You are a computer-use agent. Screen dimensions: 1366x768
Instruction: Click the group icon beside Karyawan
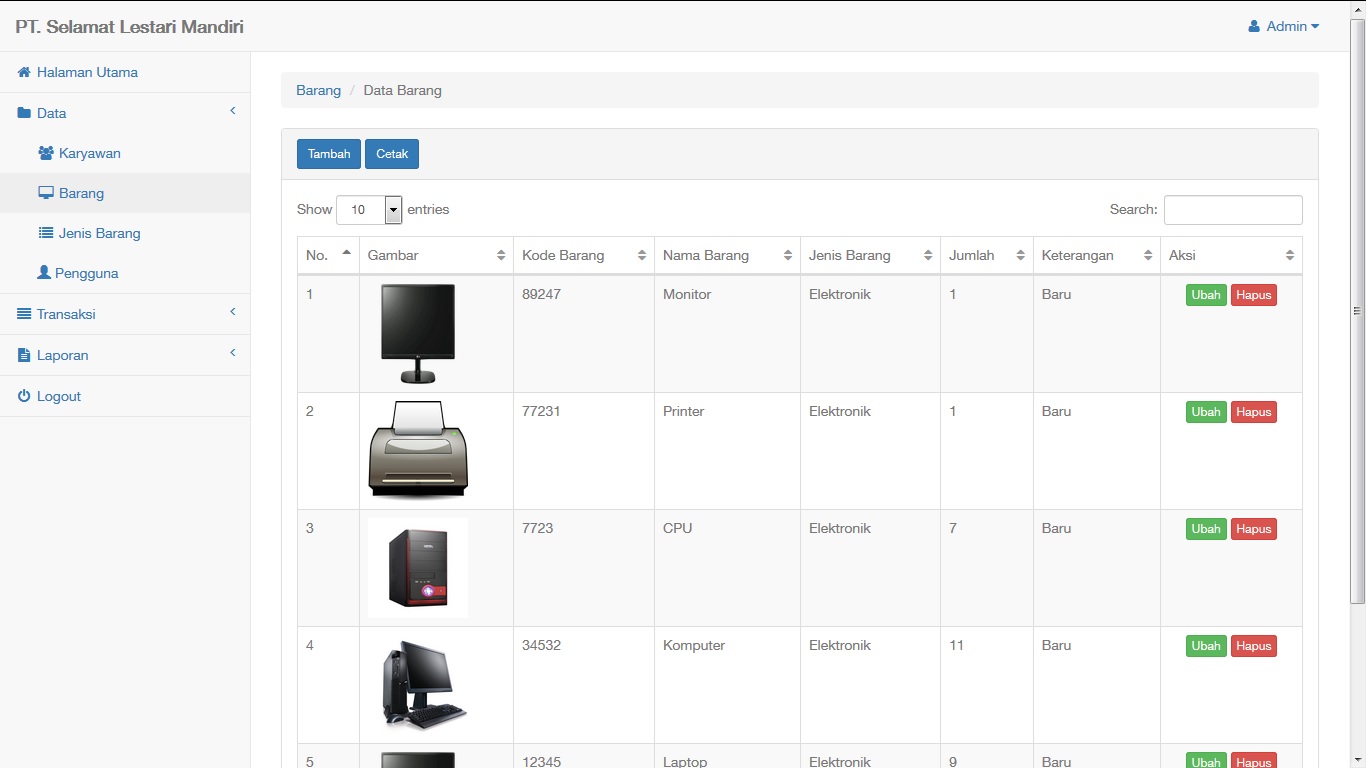[x=48, y=153]
